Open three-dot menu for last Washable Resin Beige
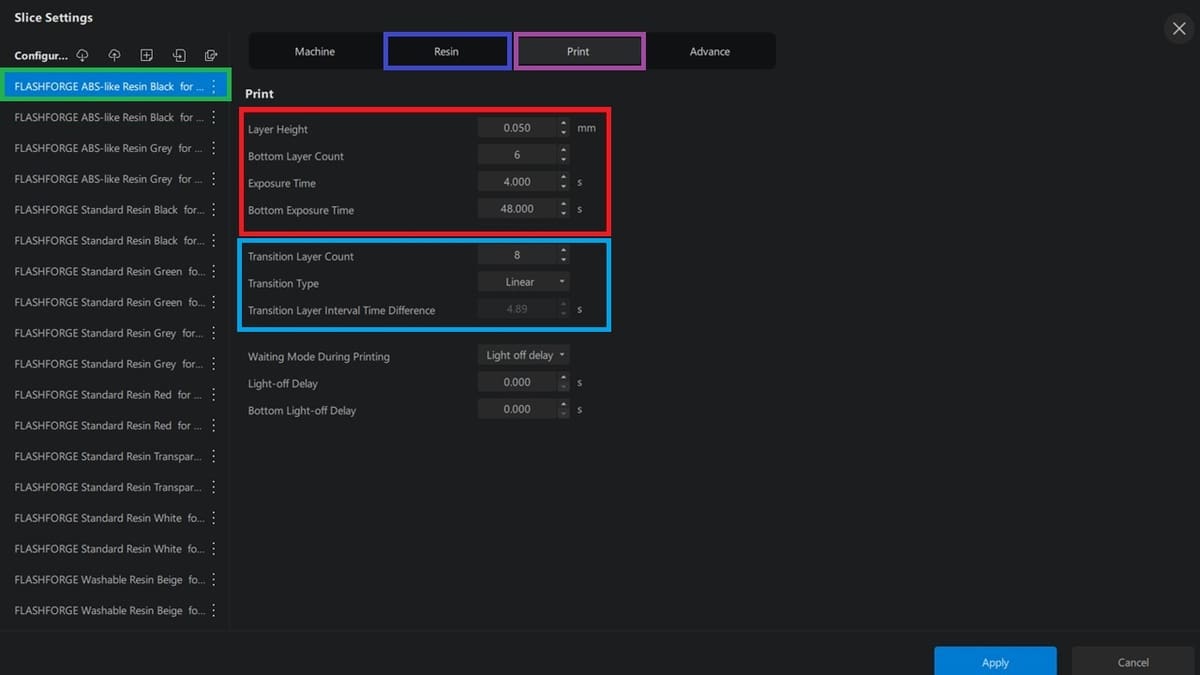Viewport: 1200px width, 675px height. pyautogui.click(x=213, y=610)
